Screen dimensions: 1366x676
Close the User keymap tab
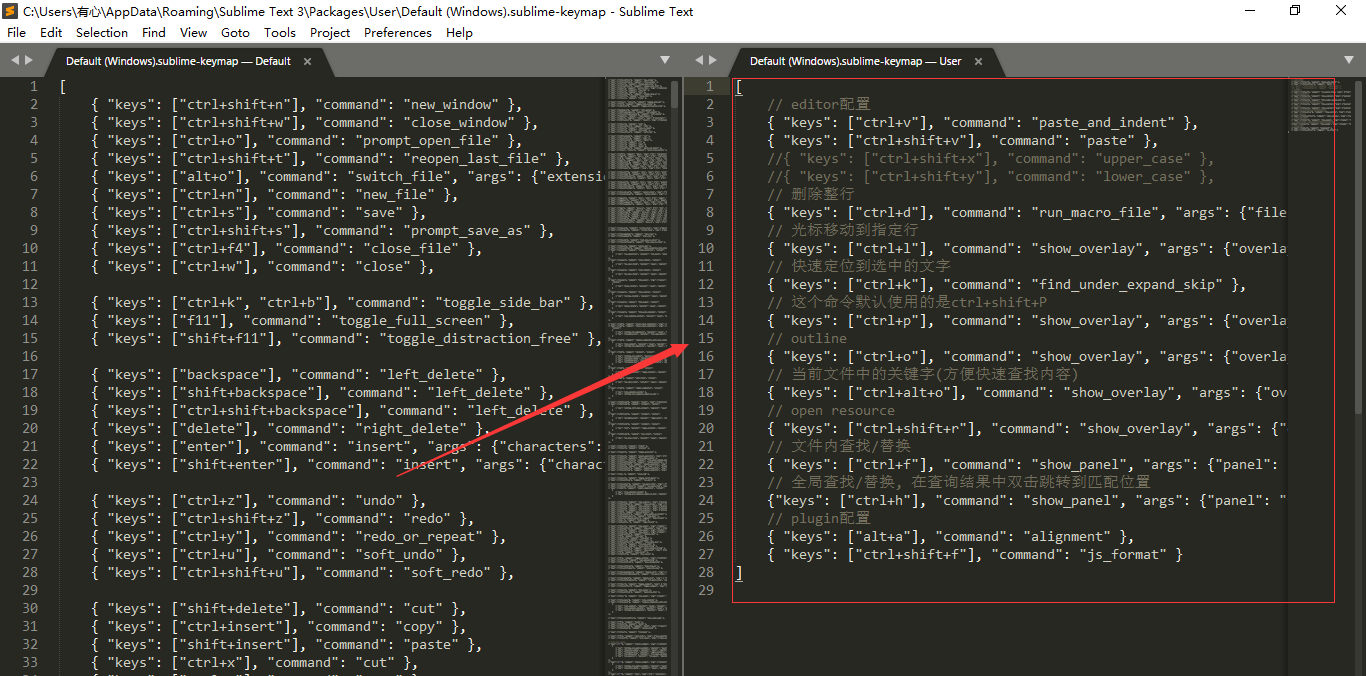pyautogui.click(x=979, y=61)
